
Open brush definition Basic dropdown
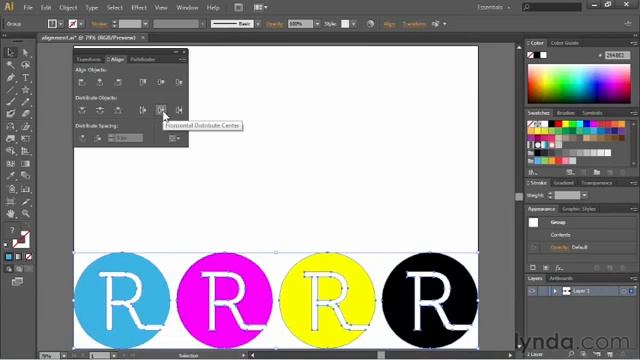[258, 24]
